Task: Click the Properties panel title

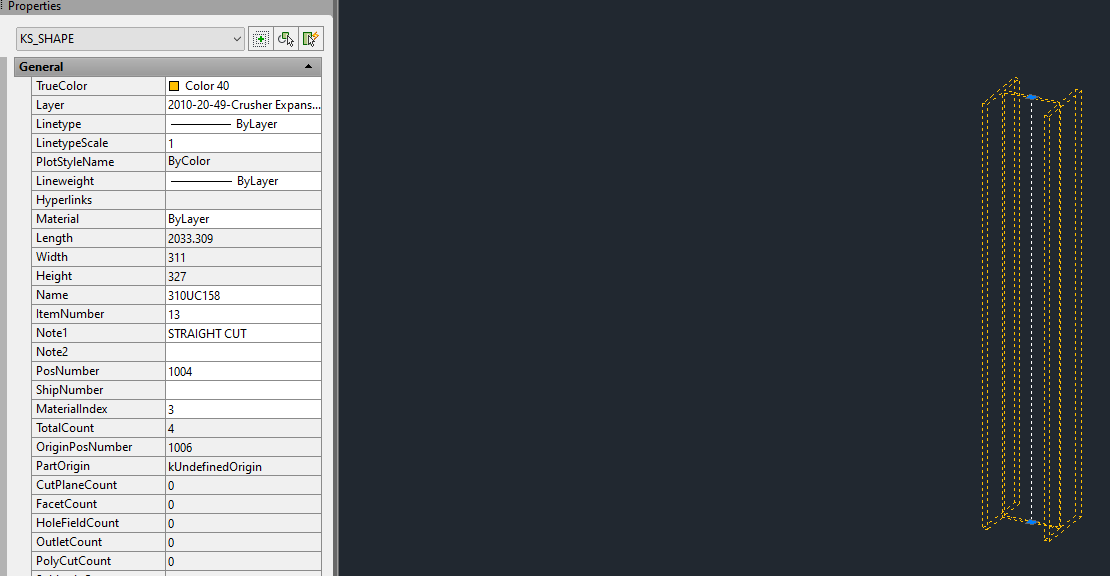Action: (x=34, y=6)
